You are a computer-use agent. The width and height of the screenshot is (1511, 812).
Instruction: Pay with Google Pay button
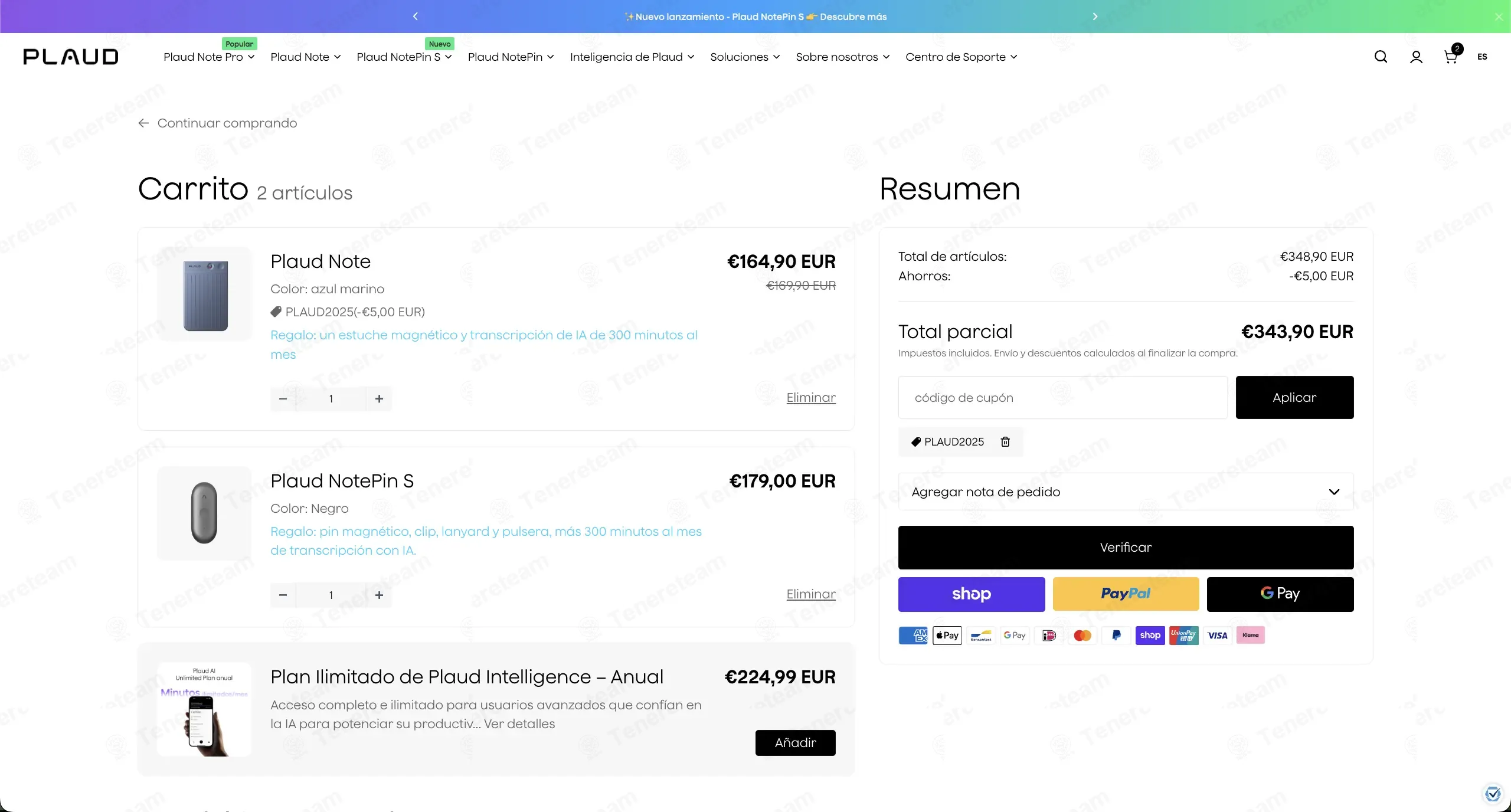pos(1280,594)
